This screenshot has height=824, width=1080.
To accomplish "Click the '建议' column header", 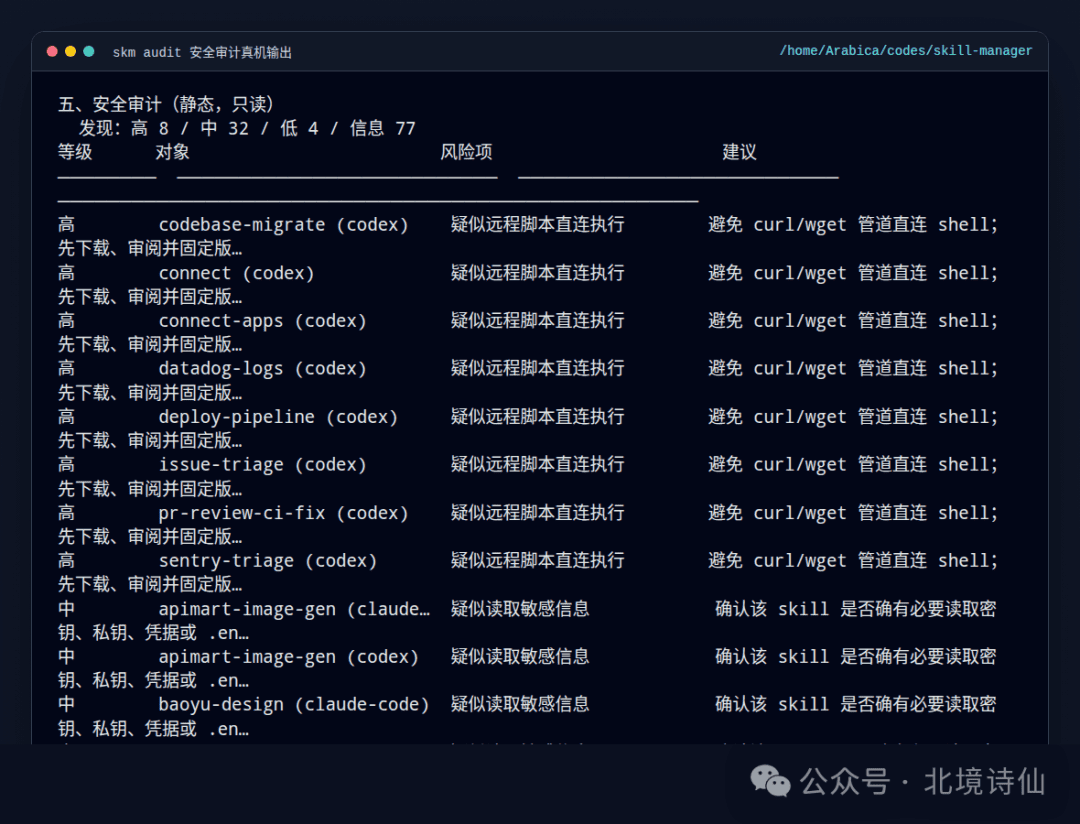I will click(x=739, y=152).
